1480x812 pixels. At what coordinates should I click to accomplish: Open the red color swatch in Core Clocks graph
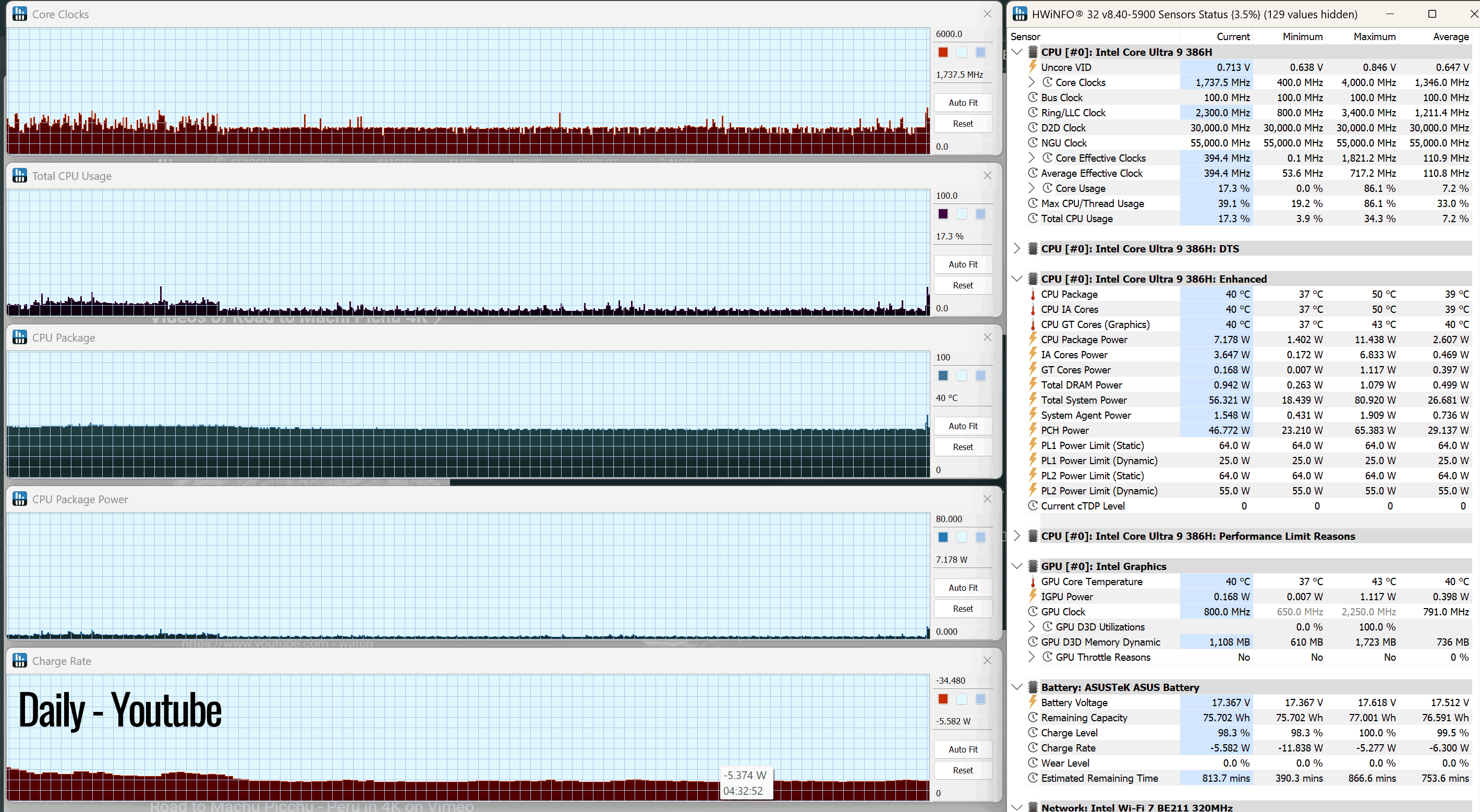(943, 52)
